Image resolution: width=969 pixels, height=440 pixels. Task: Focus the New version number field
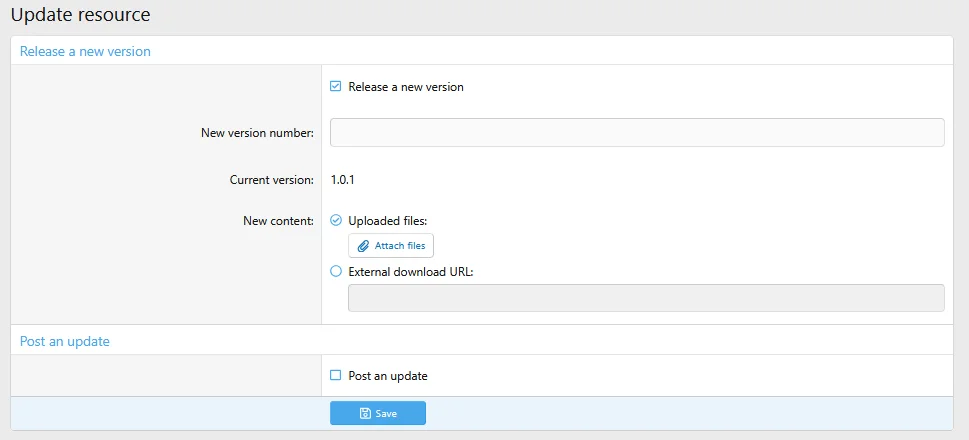637,133
